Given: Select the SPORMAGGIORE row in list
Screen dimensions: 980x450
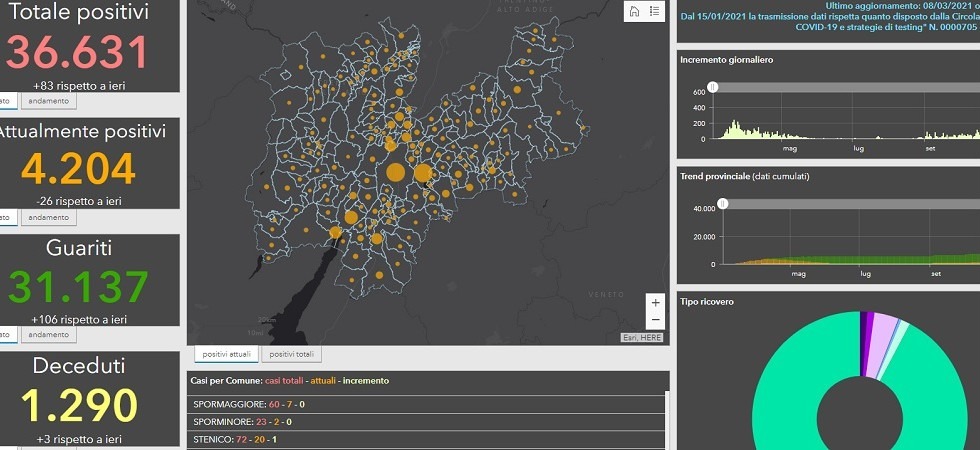Looking at the screenshot, I should pos(426,404).
